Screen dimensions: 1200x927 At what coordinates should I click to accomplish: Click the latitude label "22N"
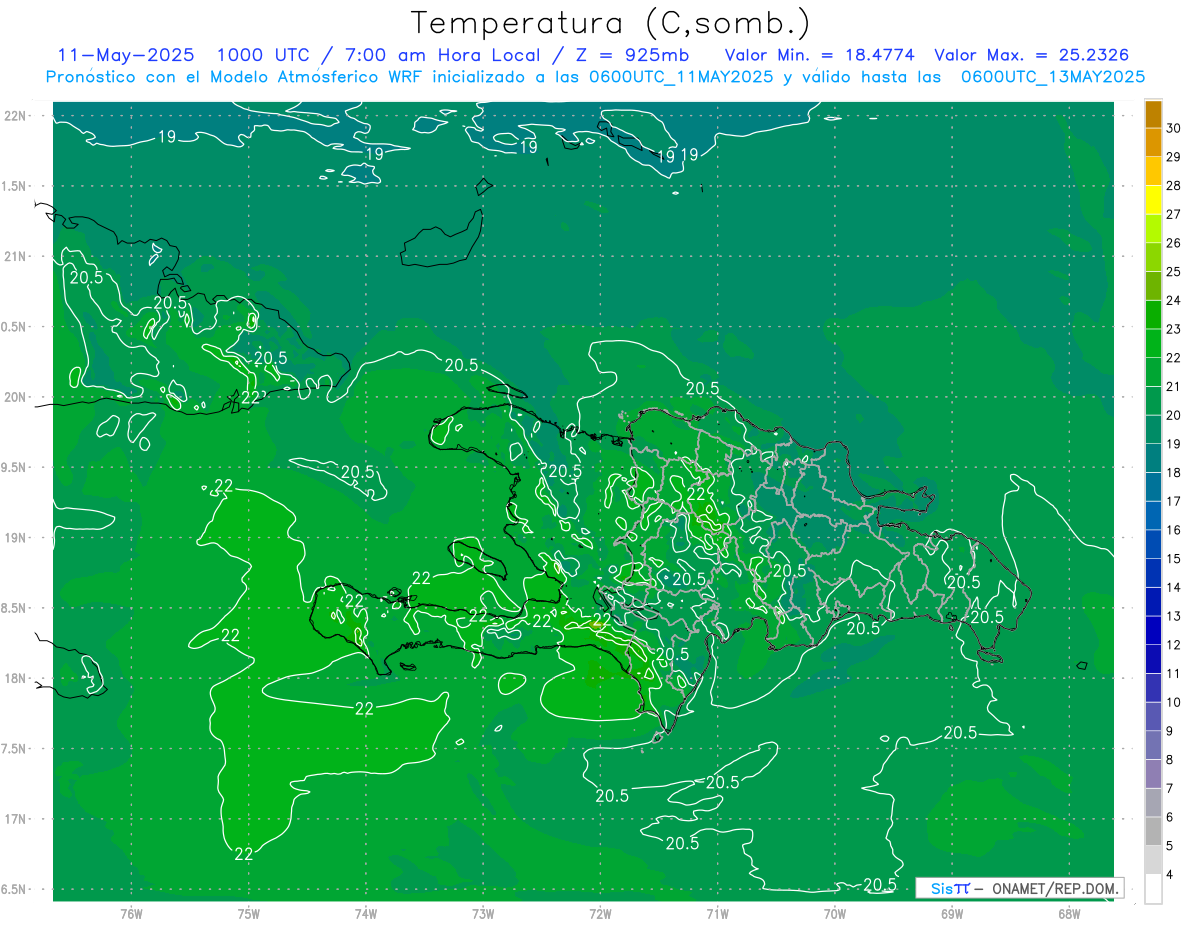click(16, 116)
